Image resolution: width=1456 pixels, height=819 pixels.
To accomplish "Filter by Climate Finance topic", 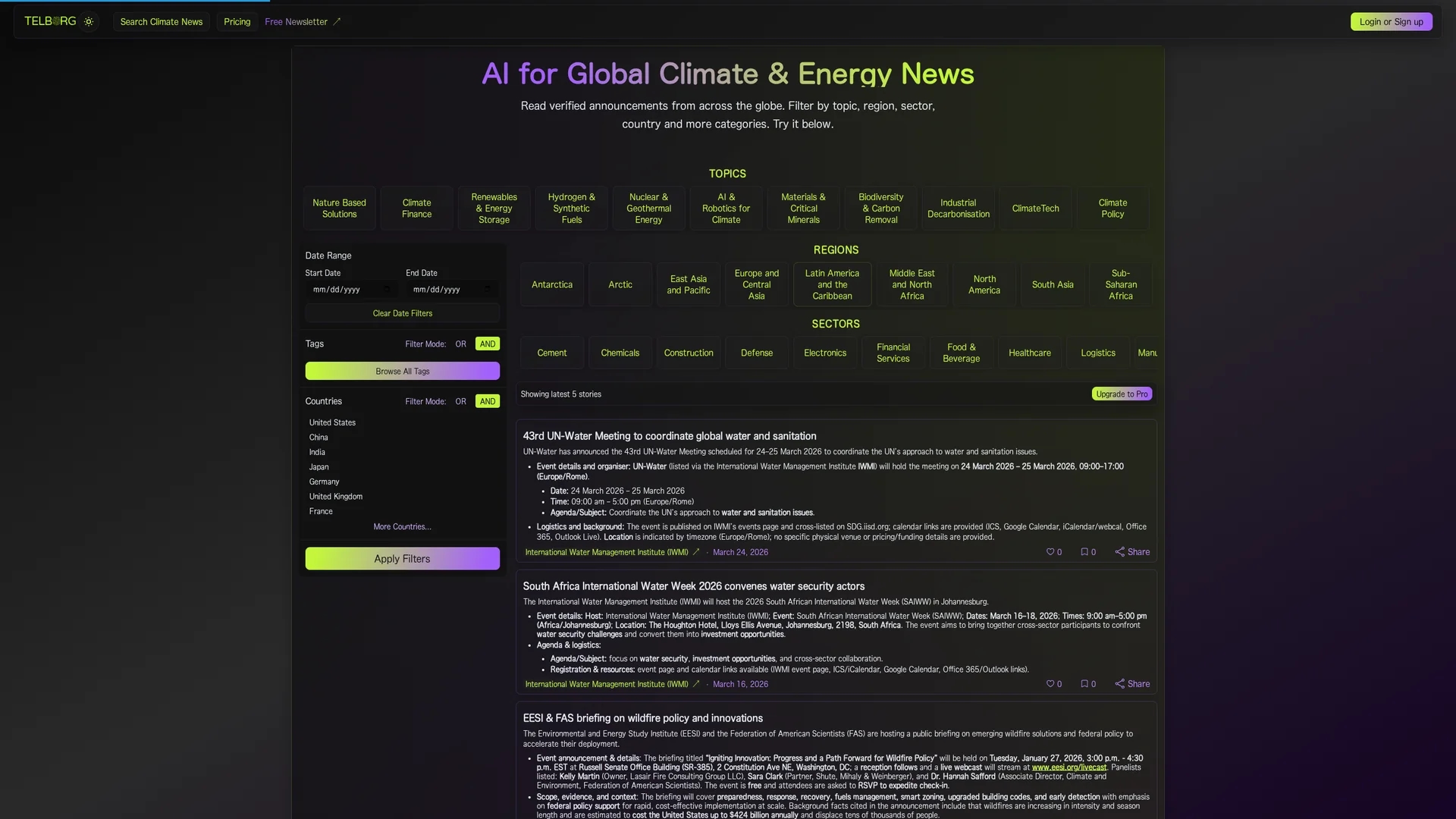I will 417,209.
